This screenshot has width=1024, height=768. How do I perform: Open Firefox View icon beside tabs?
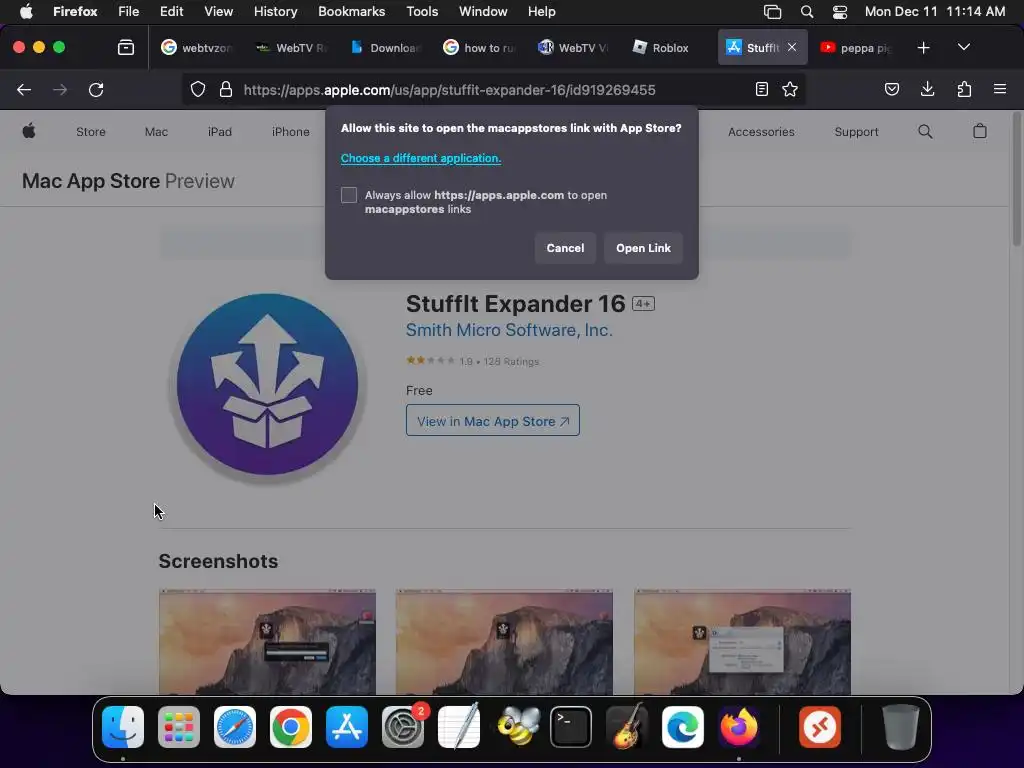(x=126, y=48)
